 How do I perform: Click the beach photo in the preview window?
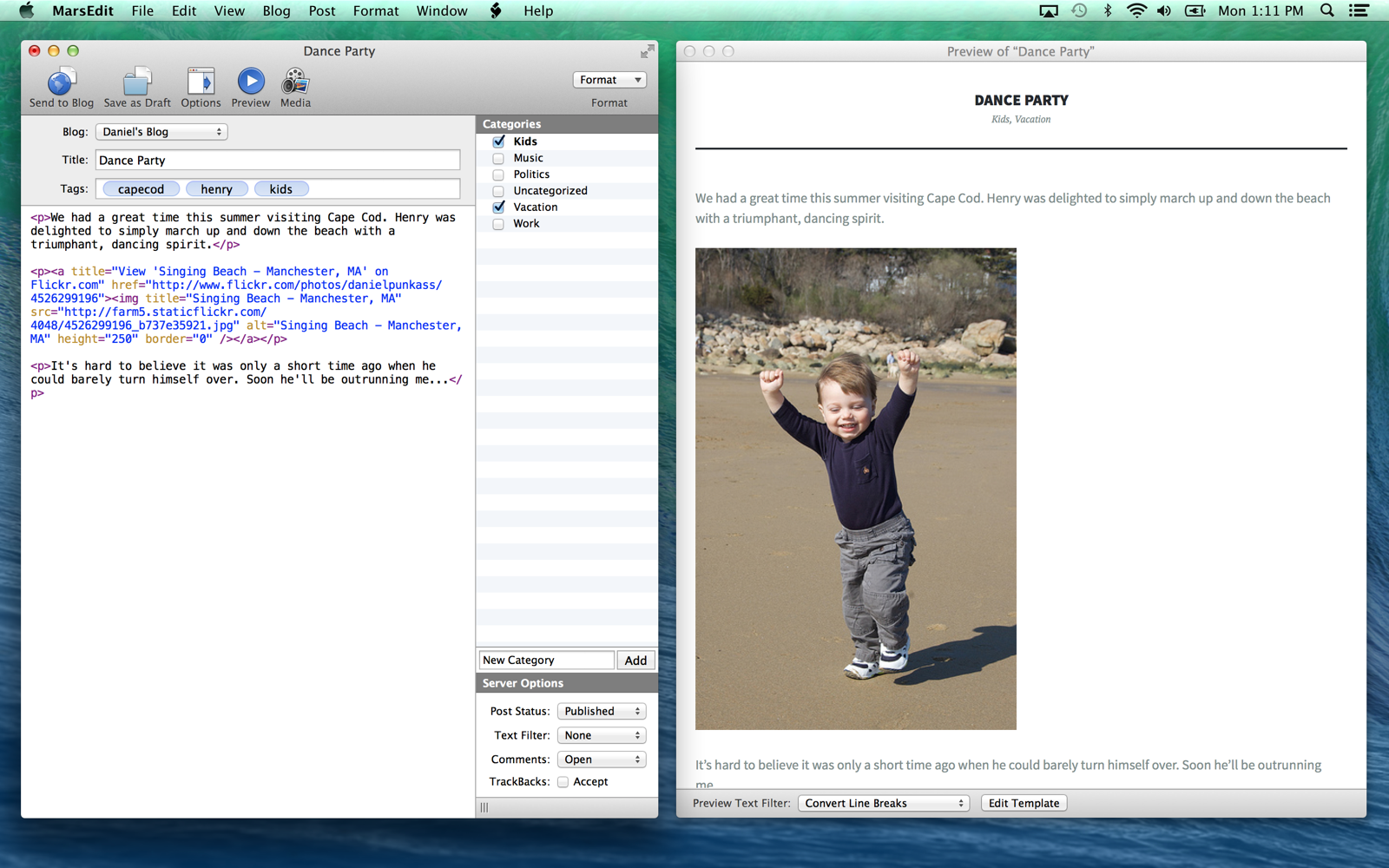click(x=856, y=489)
